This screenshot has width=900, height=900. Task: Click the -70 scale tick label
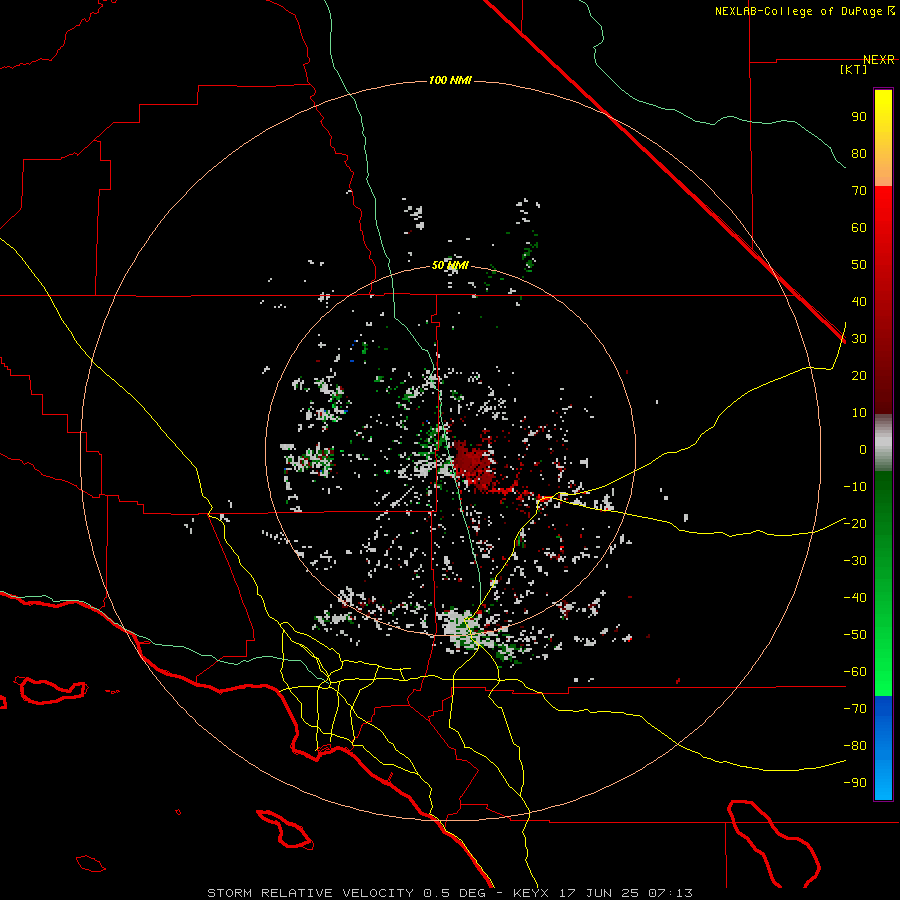855,709
